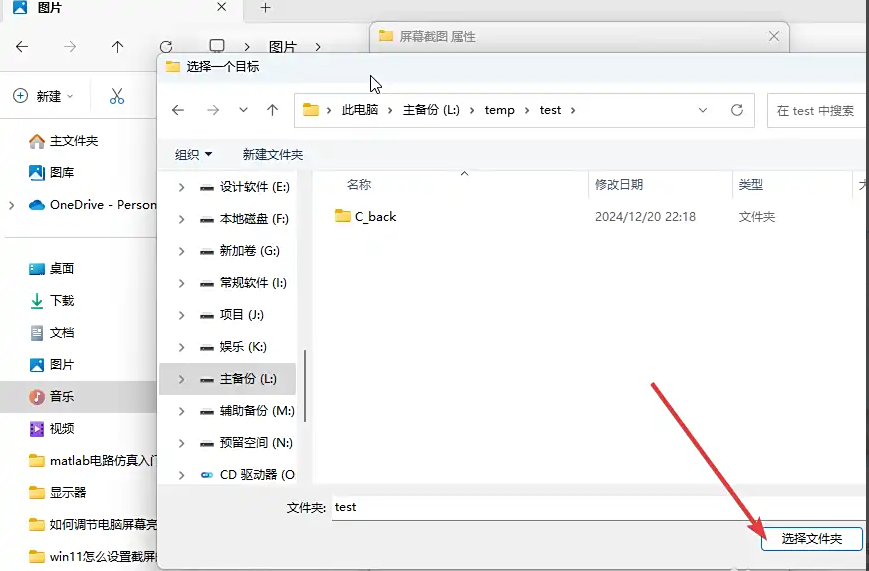
Task: Click the Up arrow in folder dialog
Action: pos(272,110)
